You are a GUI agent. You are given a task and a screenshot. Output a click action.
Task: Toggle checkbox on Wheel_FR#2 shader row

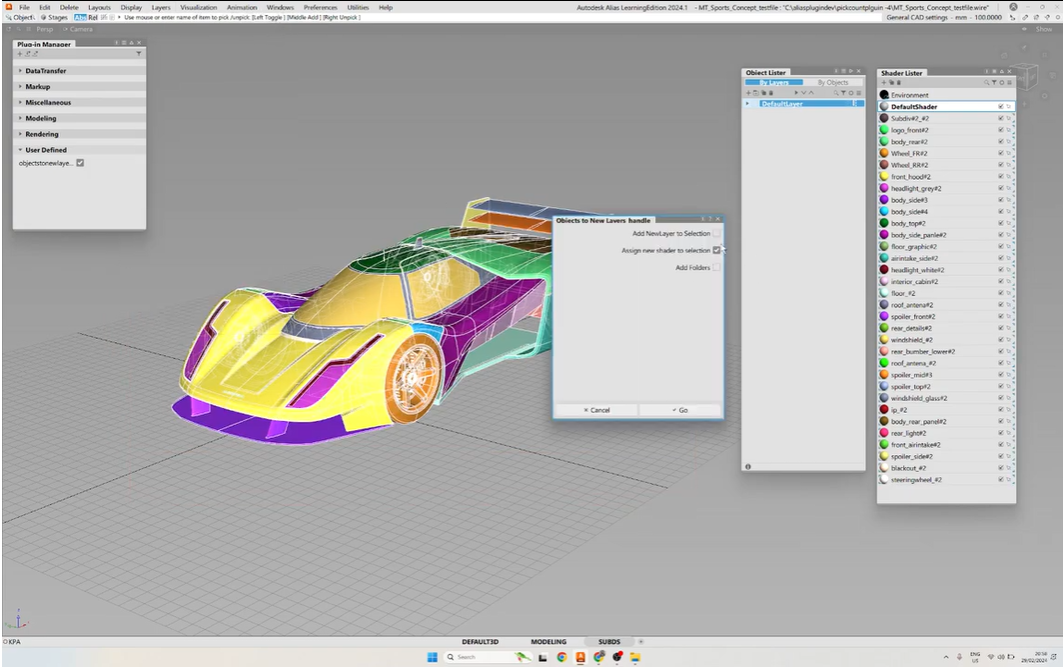[1001, 153]
